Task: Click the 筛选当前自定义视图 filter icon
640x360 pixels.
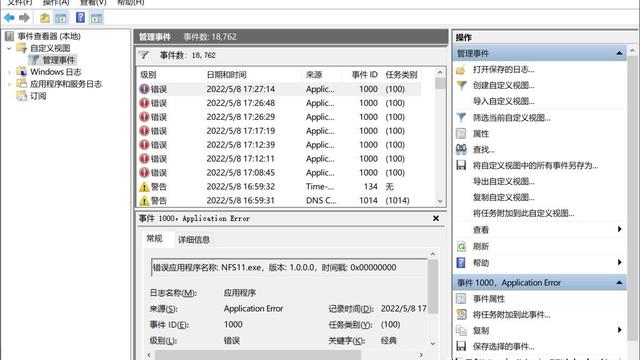Action: coord(461,118)
